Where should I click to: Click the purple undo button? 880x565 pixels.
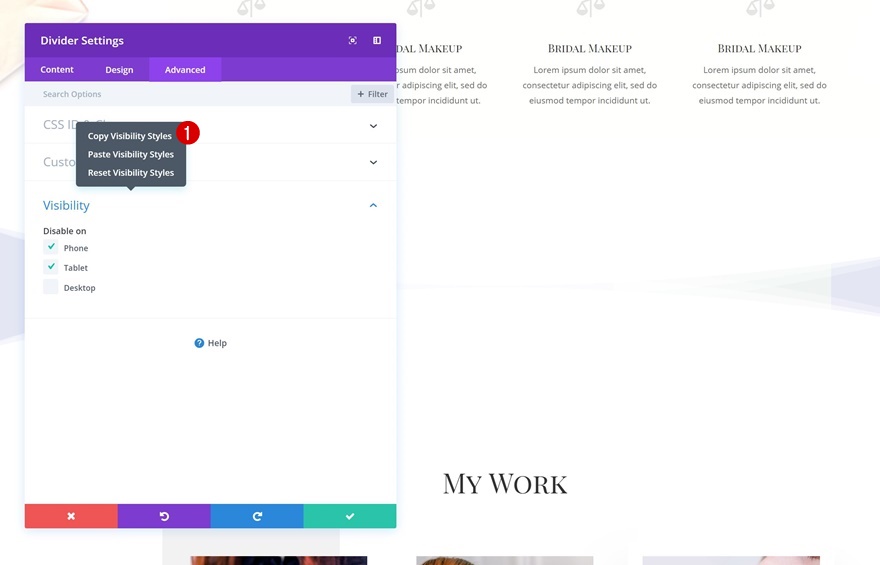pos(164,516)
